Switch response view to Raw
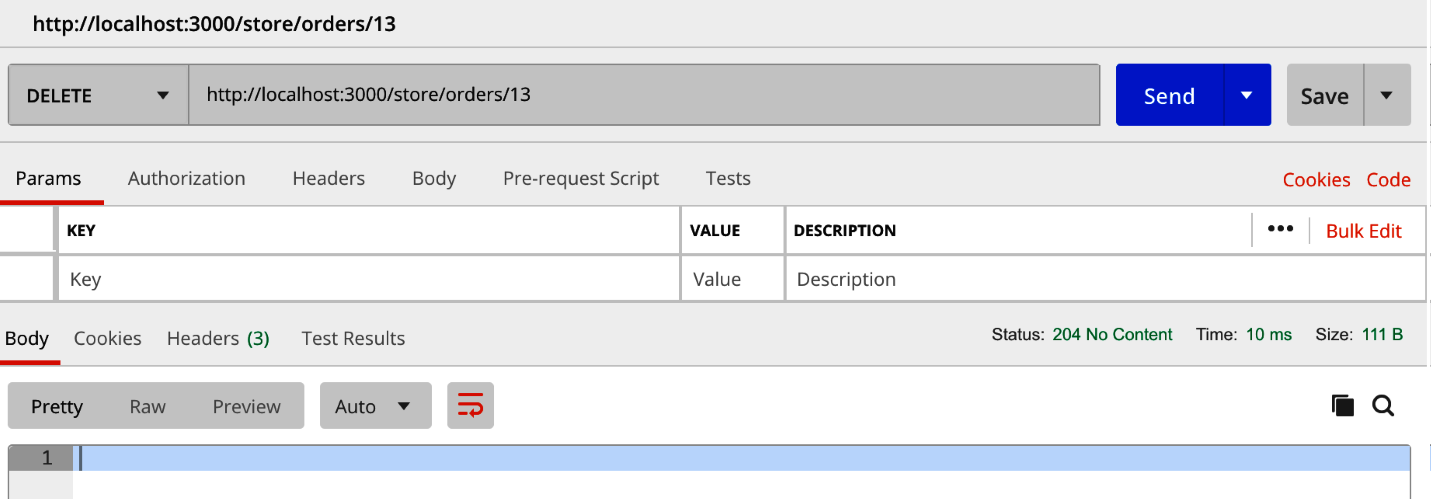 [147, 406]
